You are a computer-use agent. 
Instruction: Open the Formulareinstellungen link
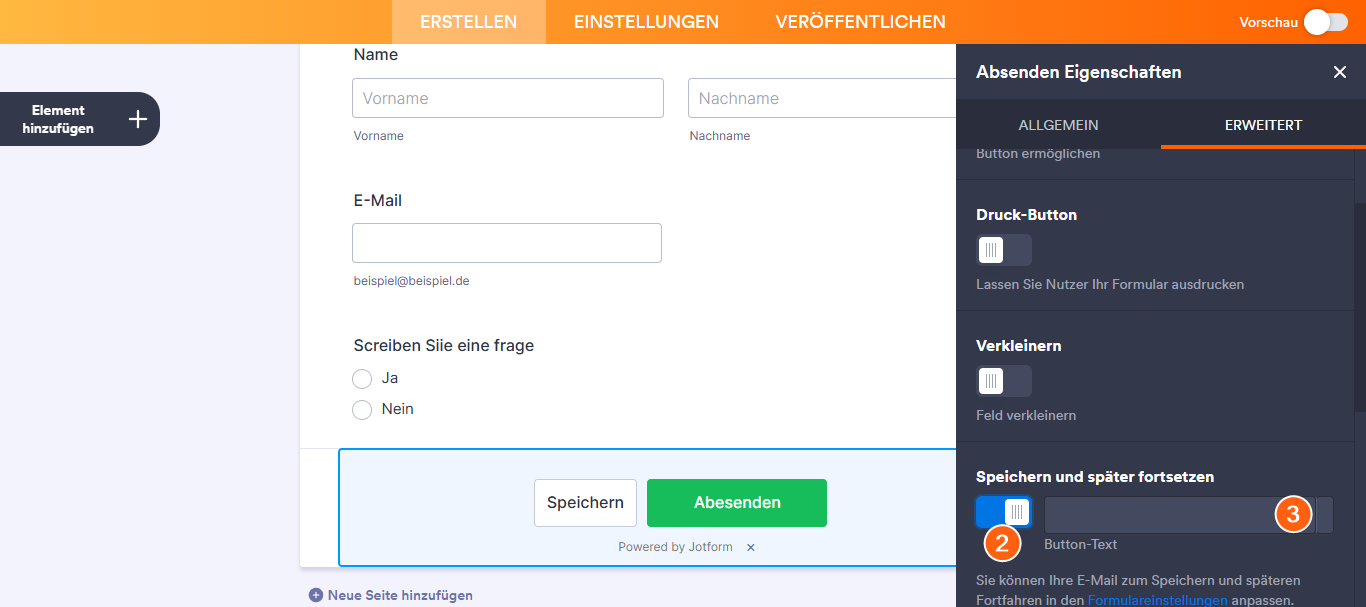(1157, 600)
